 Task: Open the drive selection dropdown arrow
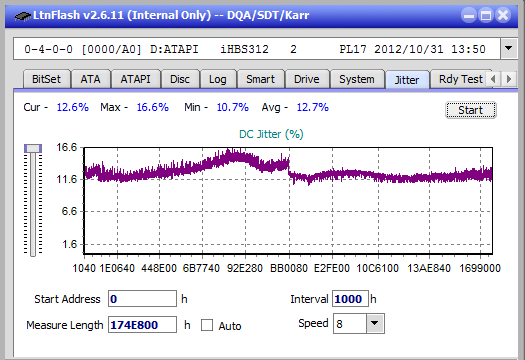click(509, 49)
